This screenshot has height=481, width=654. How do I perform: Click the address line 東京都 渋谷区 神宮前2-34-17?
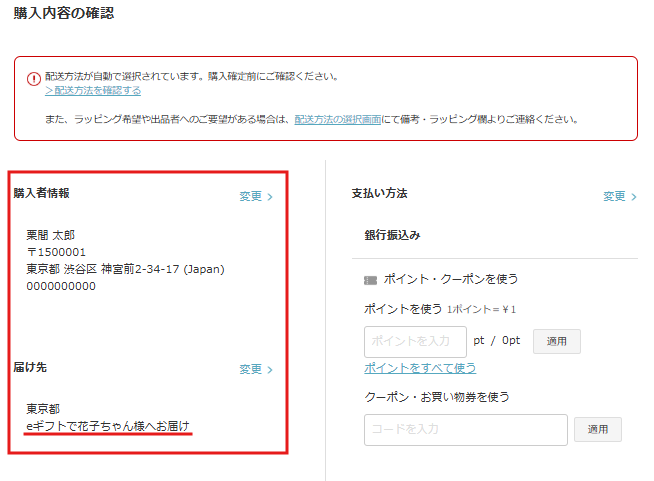tap(125, 269)
